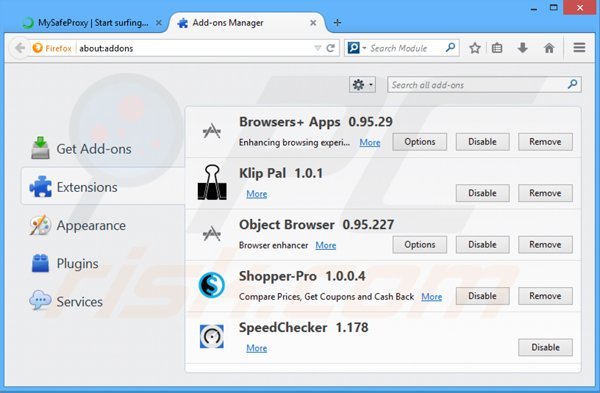The image size is (600, 393).
Task: Select the Object Browser 0.95.227 title
Action: (x=316, y=225)
